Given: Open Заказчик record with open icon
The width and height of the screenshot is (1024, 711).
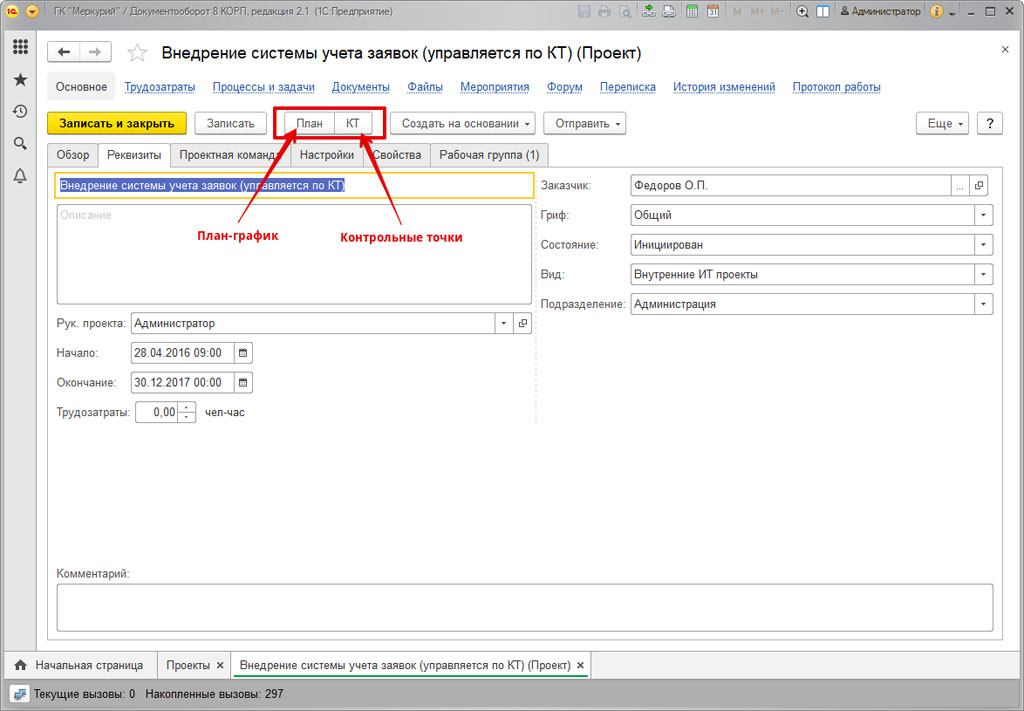Looking at the screenshot, I should coord(978,185).
